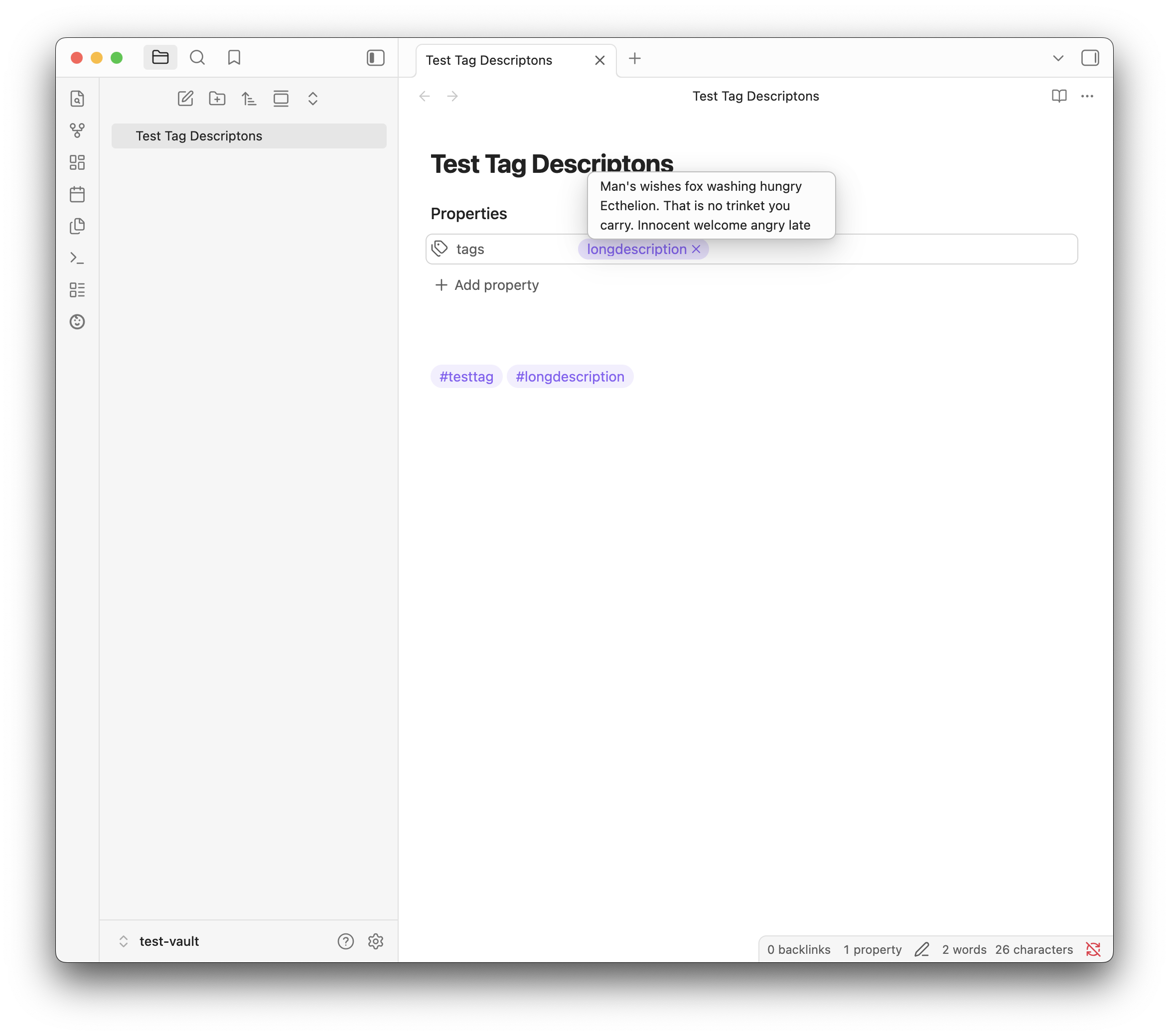Click the sync status icon

point(1093,950)
